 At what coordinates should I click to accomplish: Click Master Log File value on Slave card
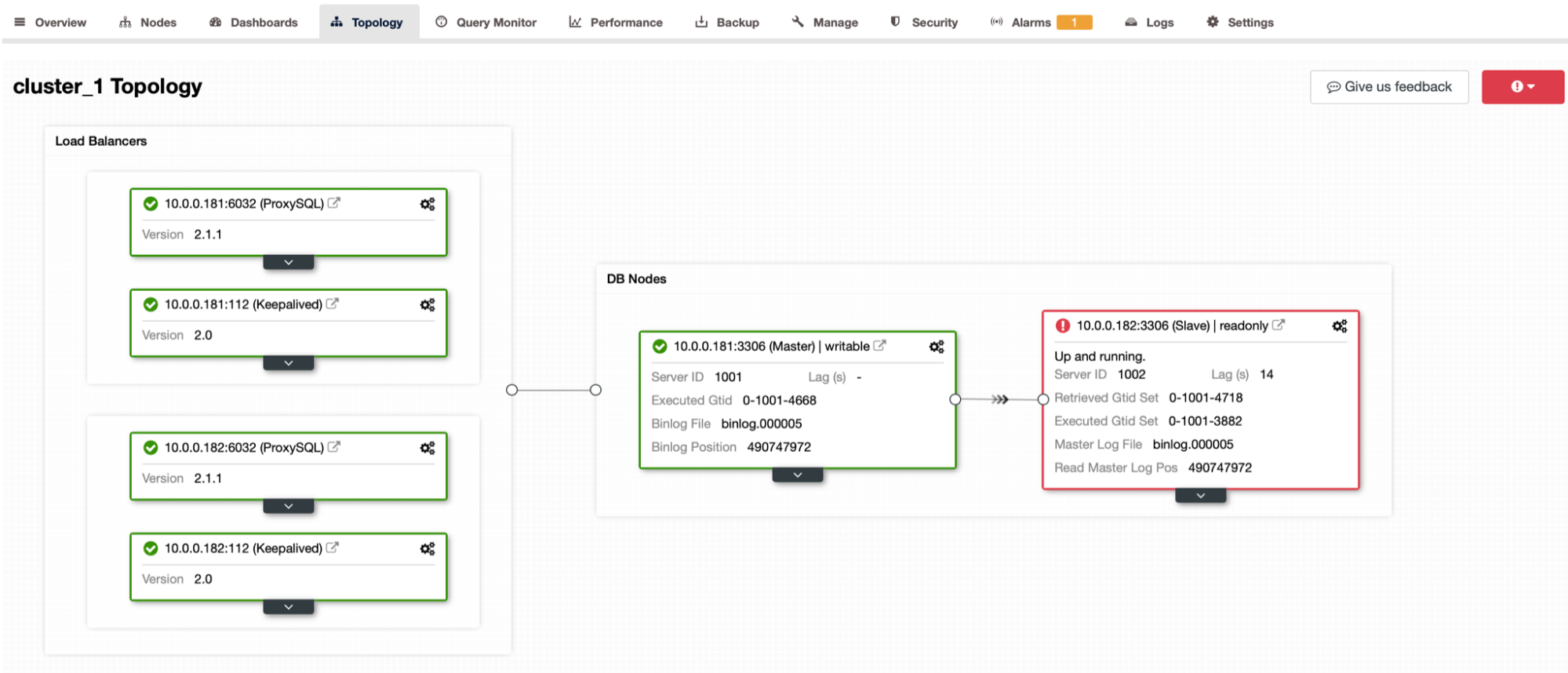point(1193,445)
